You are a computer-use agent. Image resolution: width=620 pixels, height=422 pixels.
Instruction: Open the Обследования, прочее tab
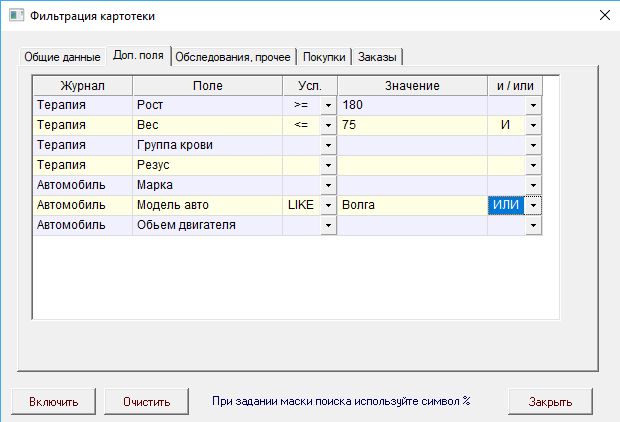pyautogui.click(x=233, y=57)
